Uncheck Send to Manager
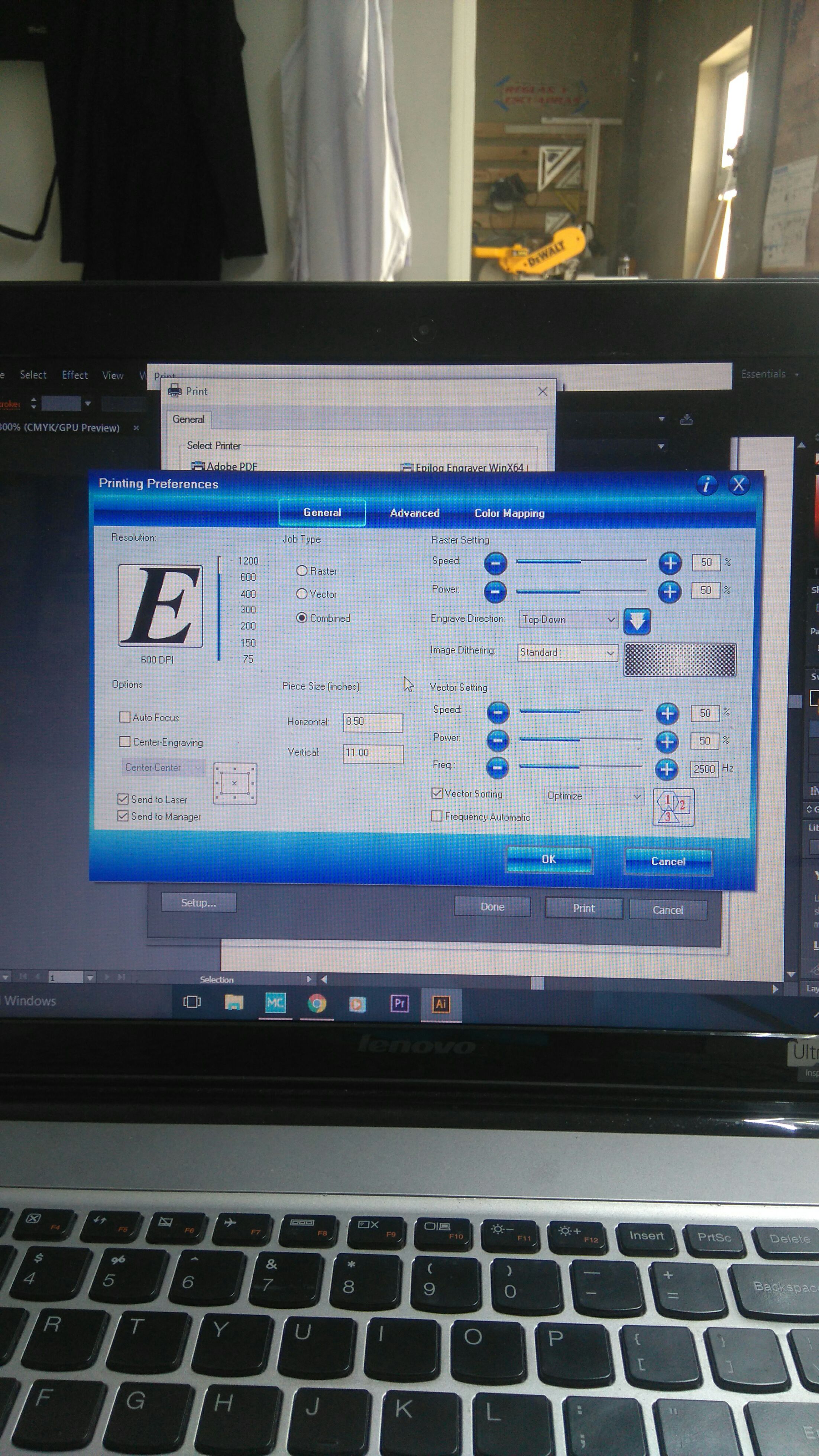 click(123, 816)
